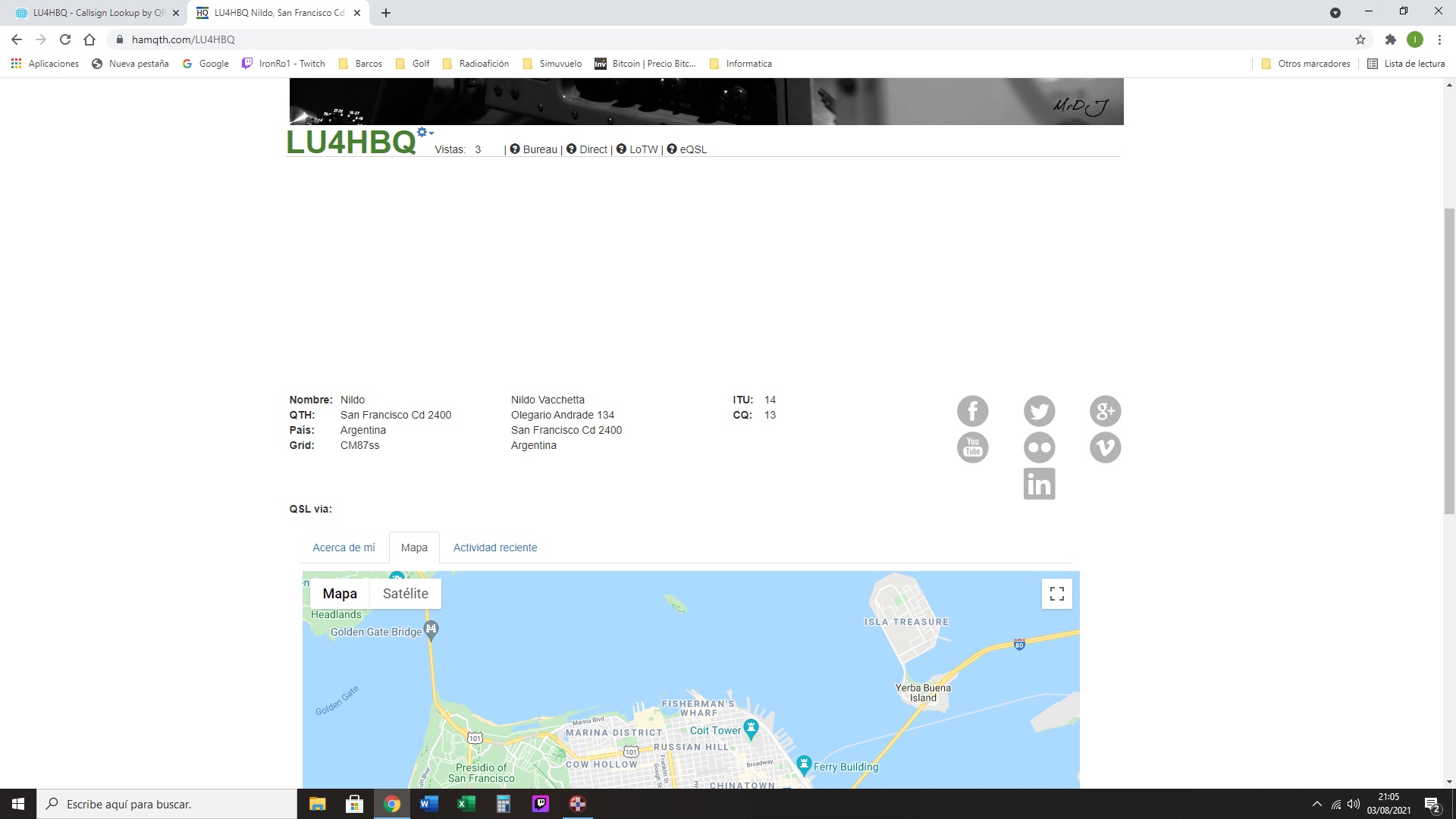The image size is (1456, 819).
Task: Click the Windows taskbar search box
Action: point(167,804)
